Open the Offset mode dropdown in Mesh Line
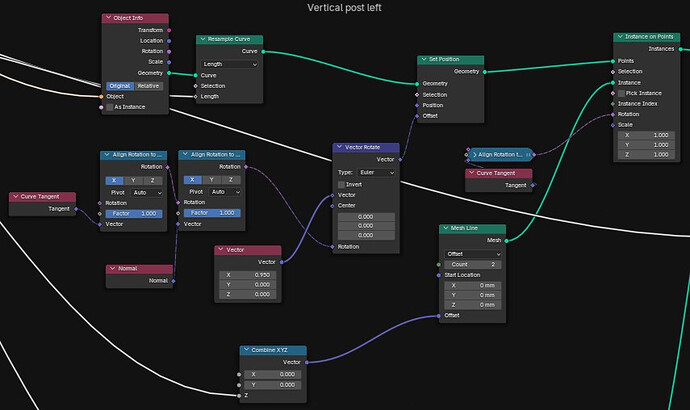690x410 pixels. pyautogui.click(x=473, y=254)
